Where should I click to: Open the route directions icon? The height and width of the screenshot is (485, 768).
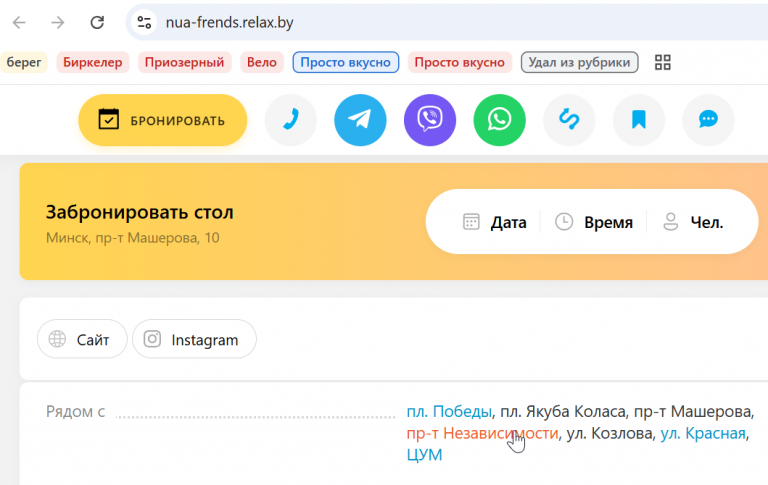tap(569, 120)
